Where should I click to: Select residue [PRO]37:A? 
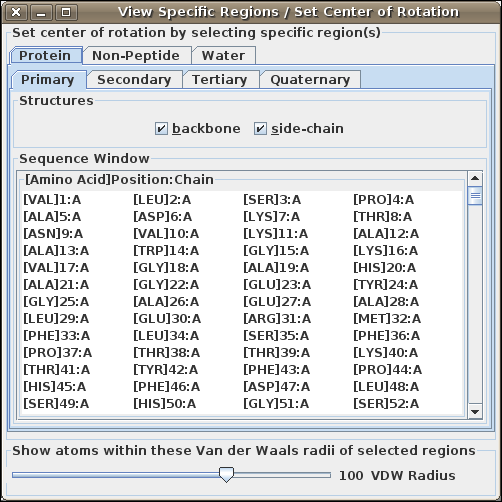click(58, 353)
